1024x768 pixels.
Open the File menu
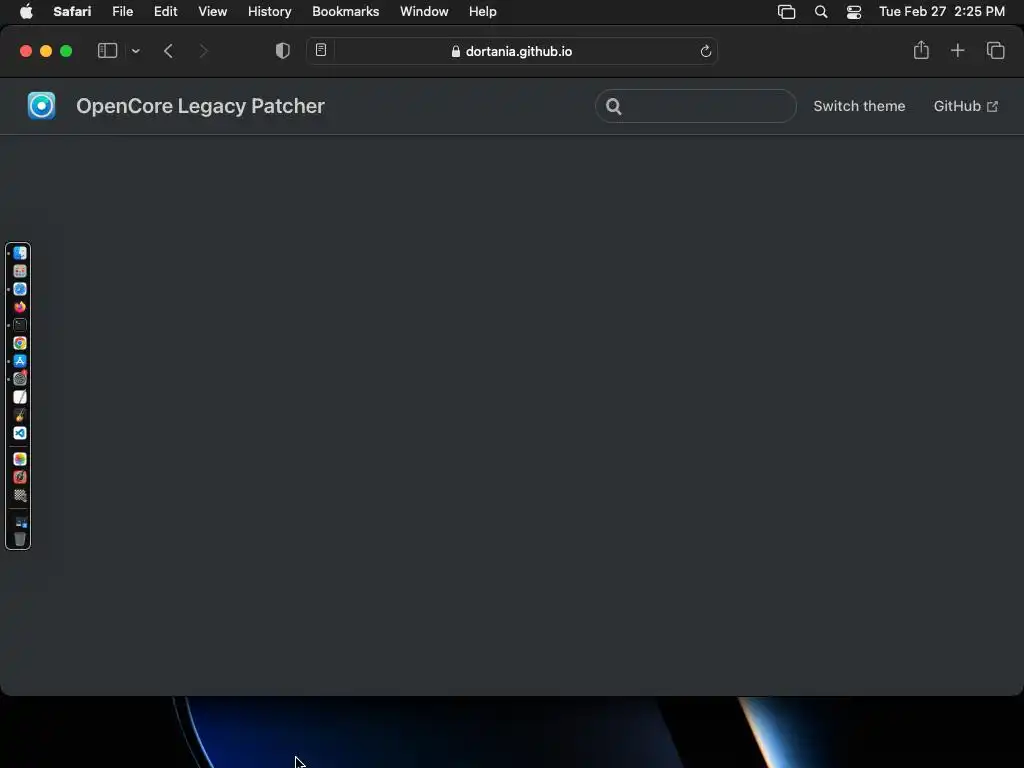click(x=122, y=12)
